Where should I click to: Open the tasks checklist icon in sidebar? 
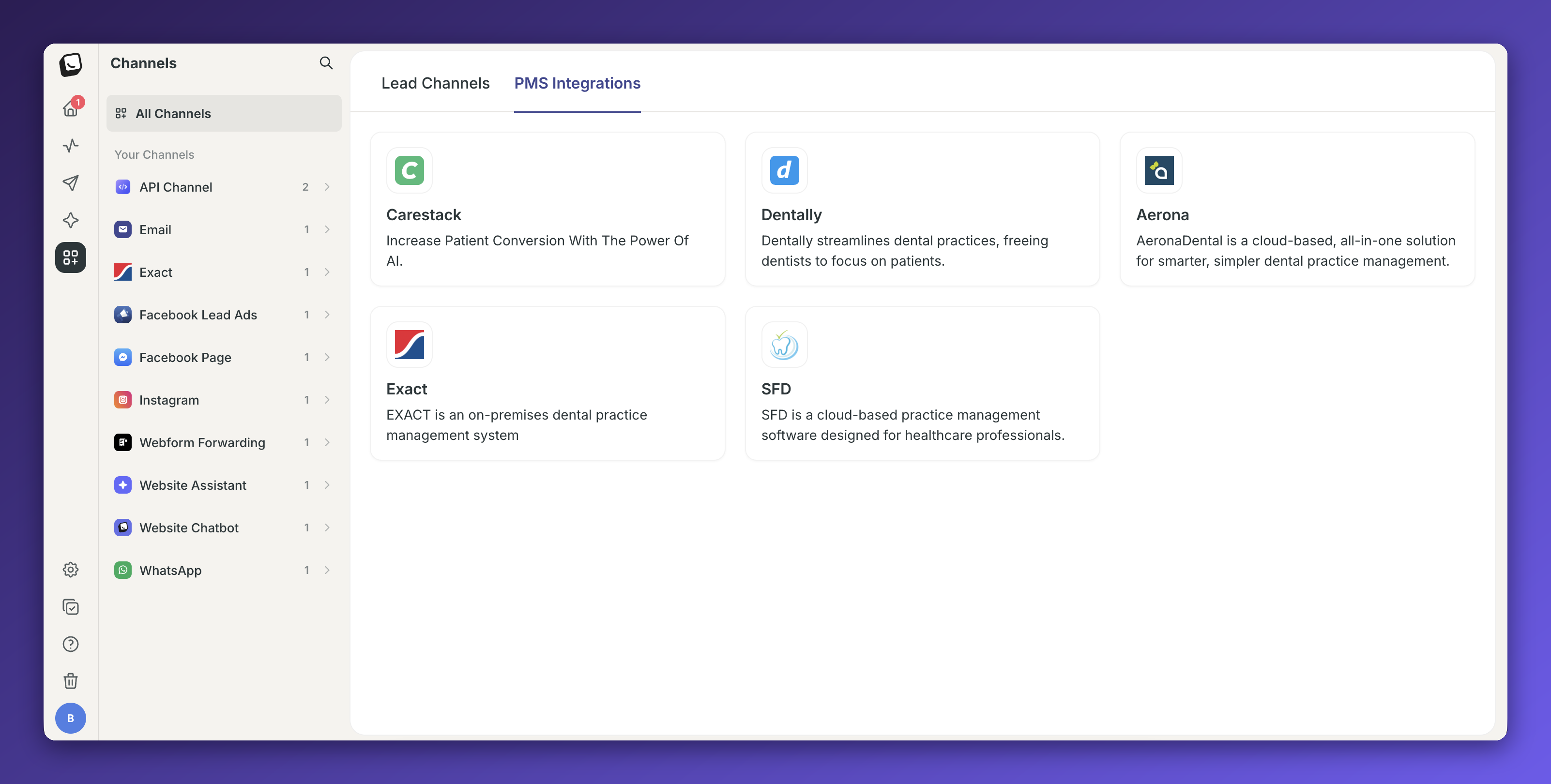click(71, 607)
